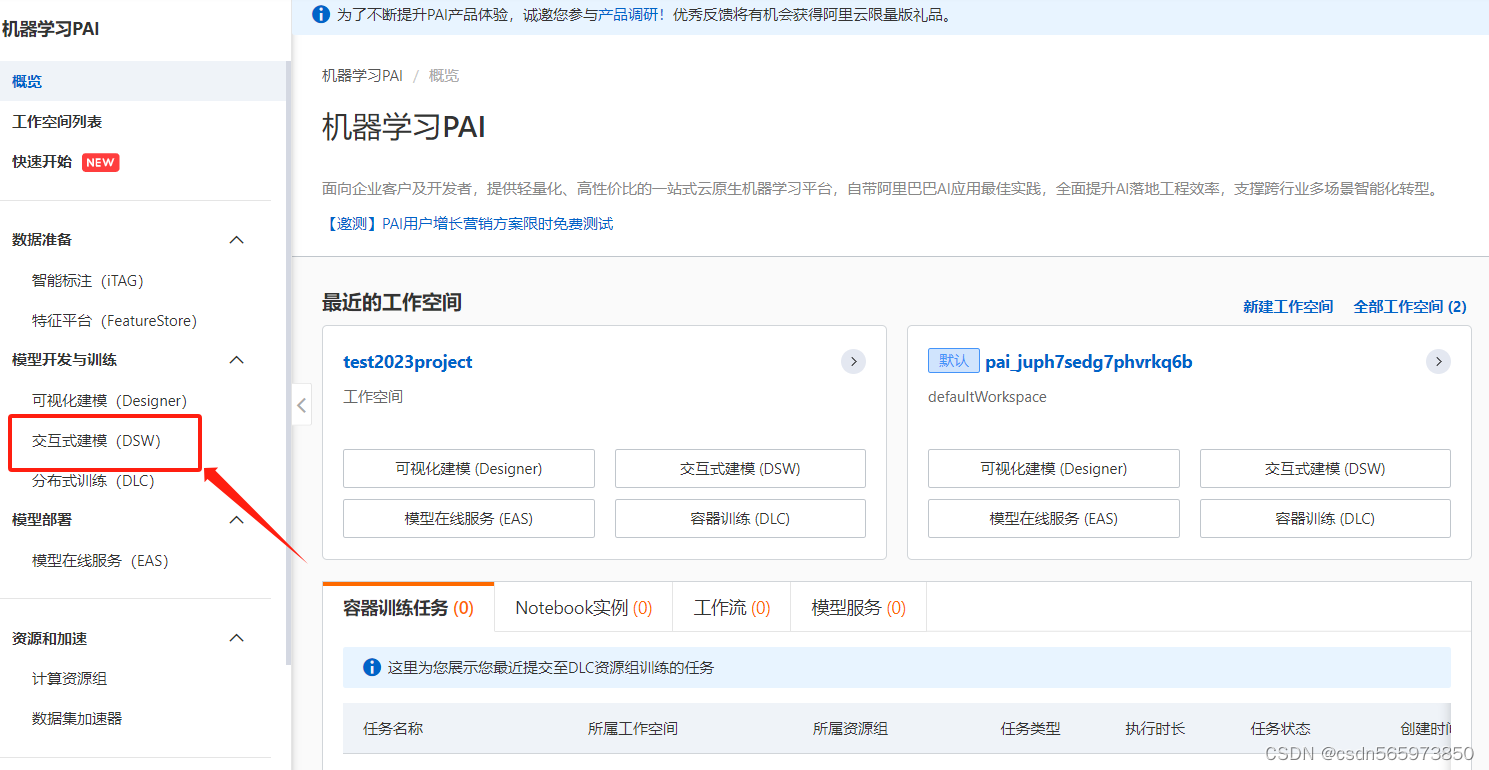The width and height of the screenshot is (1489, 770).
Task: Click the info icon in the DLC tasks notice
Action: tap(372, 667)
